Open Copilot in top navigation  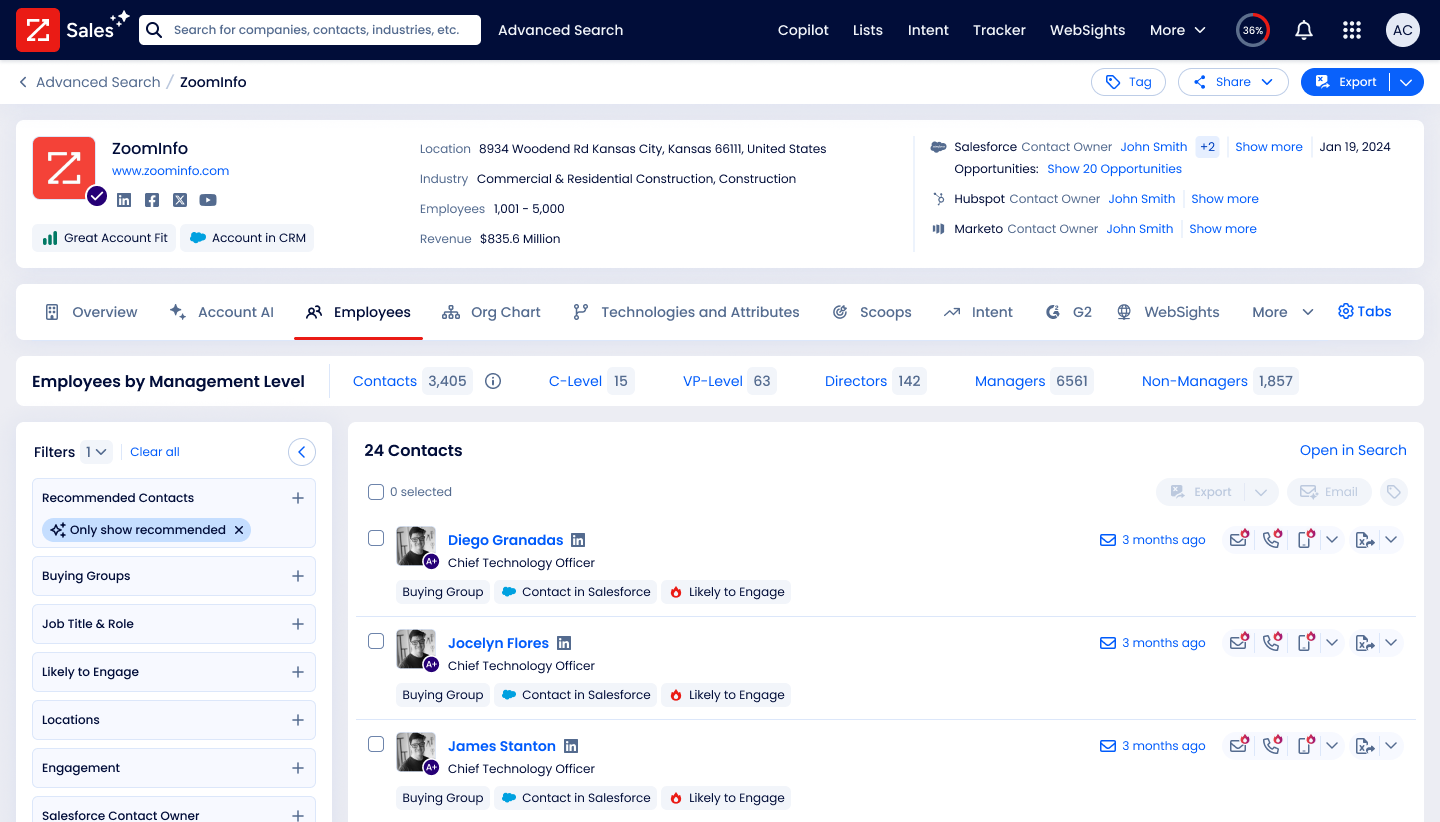pyautogui.click(x=803, y=30)
